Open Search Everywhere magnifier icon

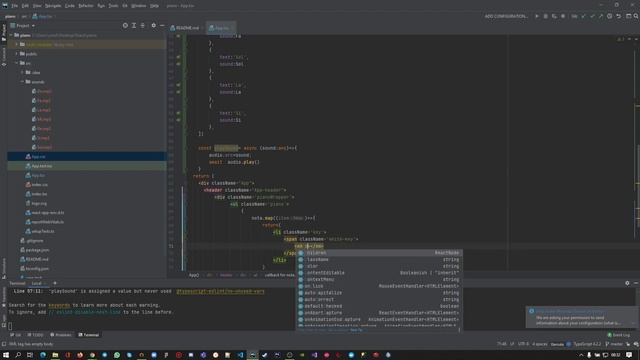(x=636, y=16)
